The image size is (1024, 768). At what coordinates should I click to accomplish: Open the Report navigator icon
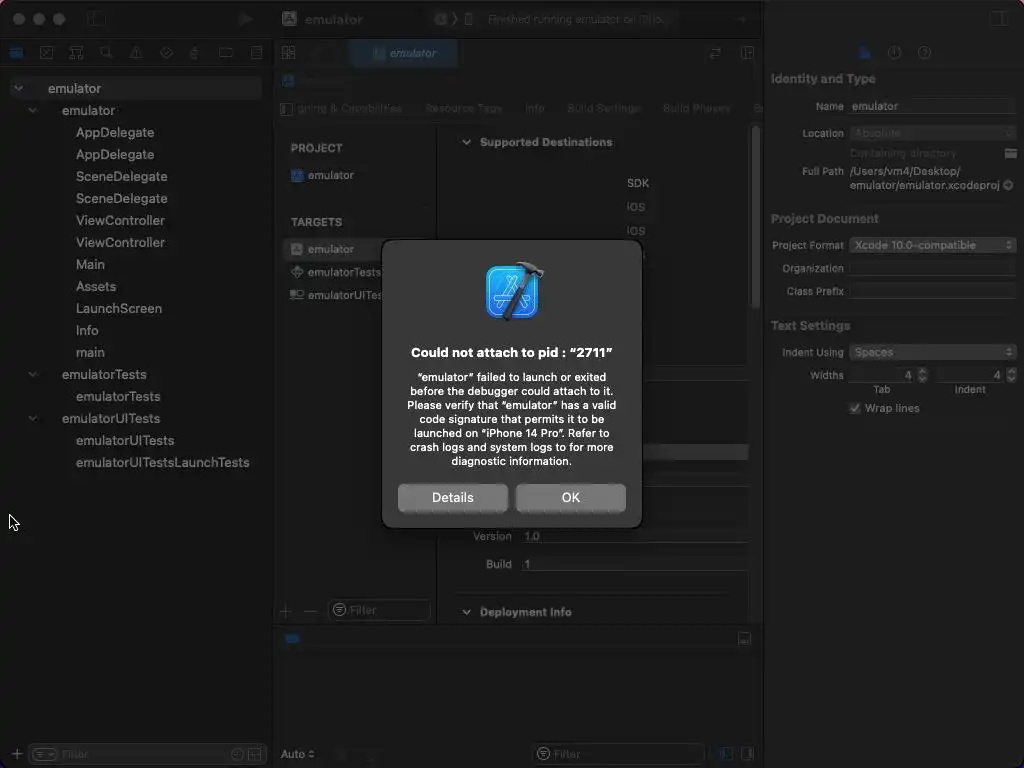[257, 53]
